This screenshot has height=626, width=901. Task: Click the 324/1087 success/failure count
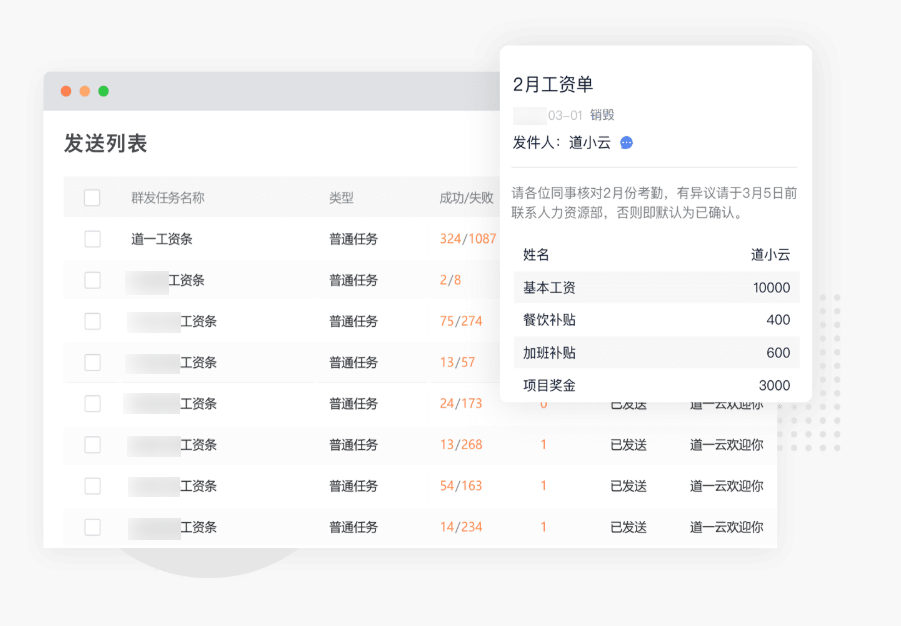(x=467, y=239)
